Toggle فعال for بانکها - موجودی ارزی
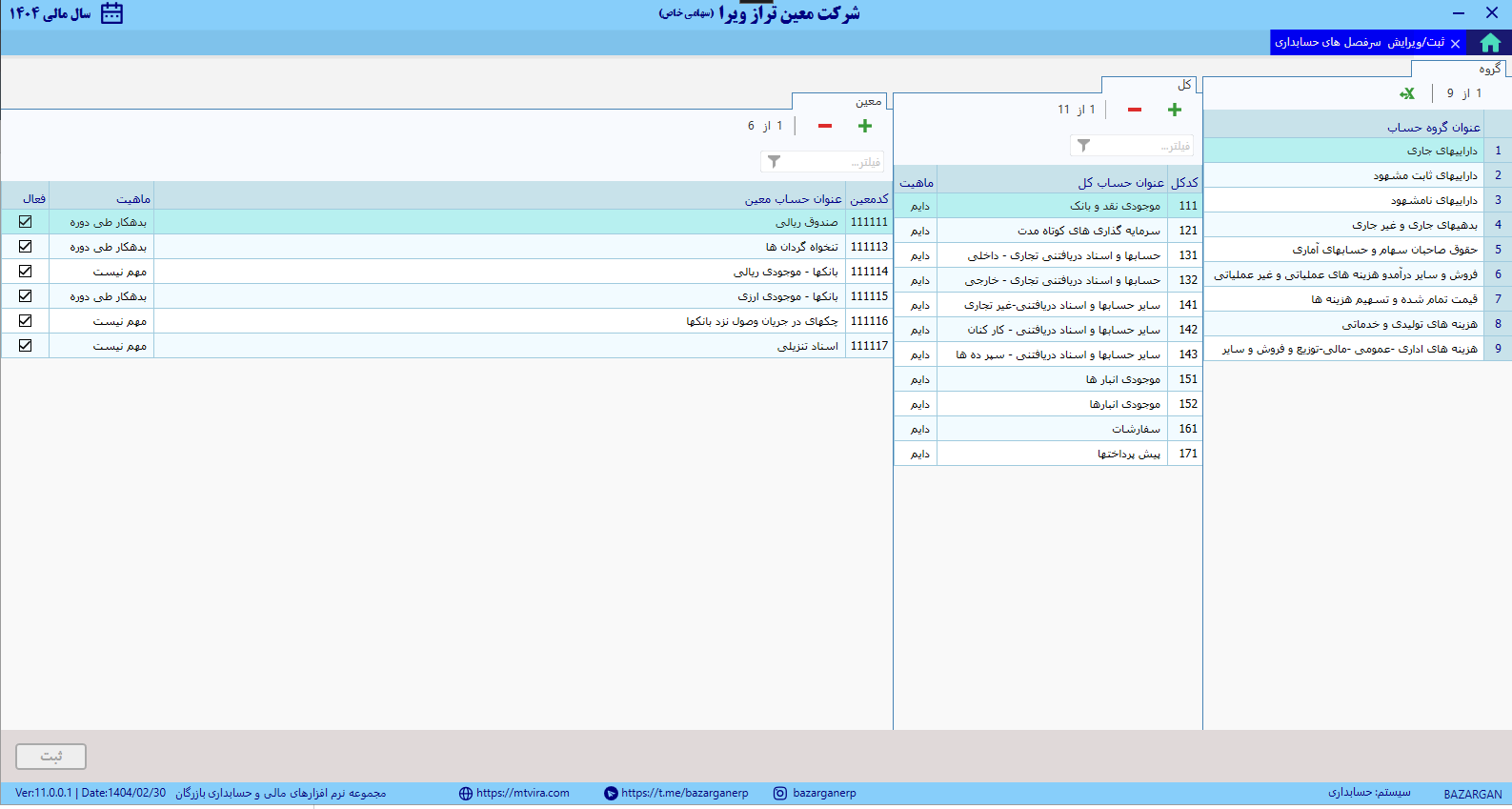1512x809 pixels. [x=26, y=296]
